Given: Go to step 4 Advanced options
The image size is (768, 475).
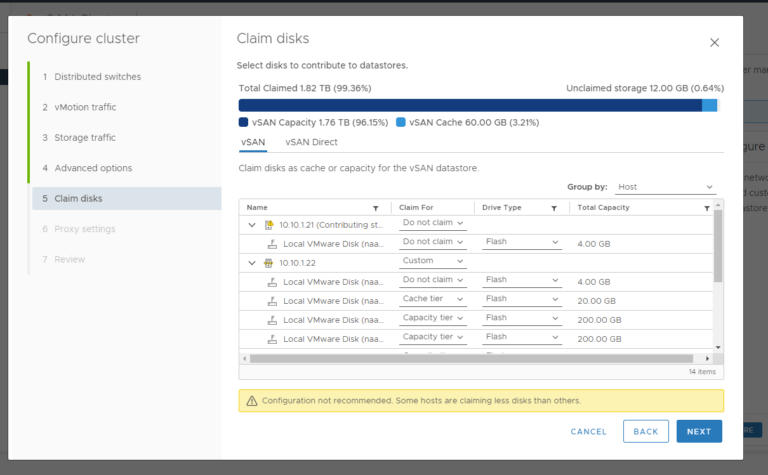Looking at the screenshot, I should (93, 168).
